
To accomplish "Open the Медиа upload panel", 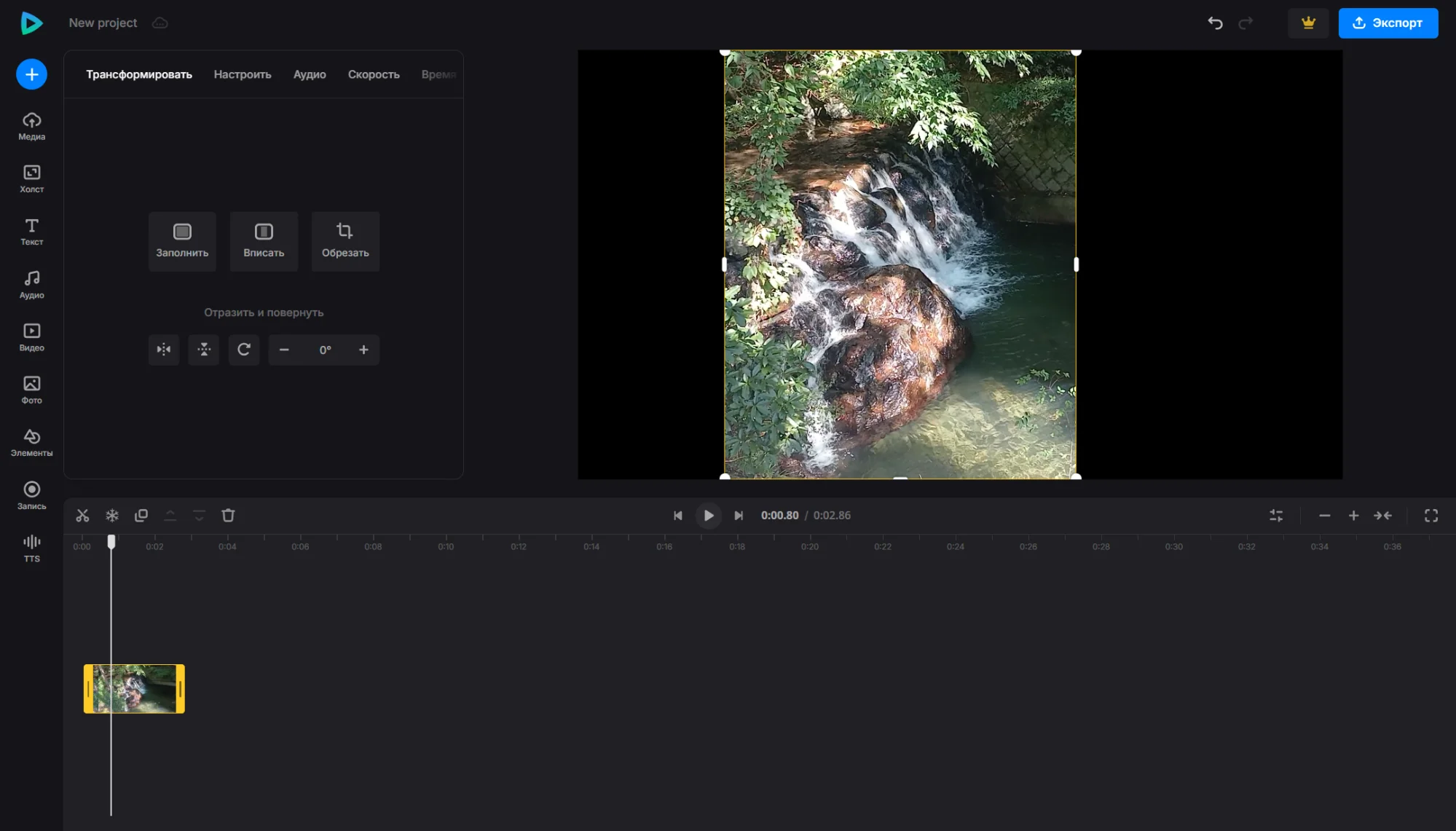I will [x=31, y=127].
